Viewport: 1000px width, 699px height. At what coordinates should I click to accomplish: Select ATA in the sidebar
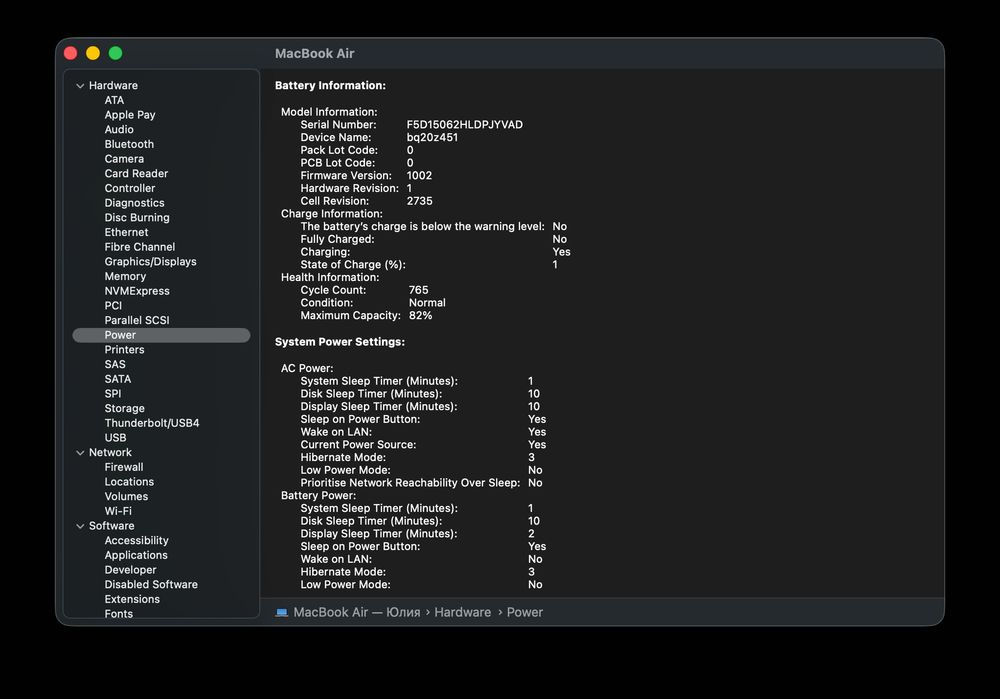coord(114,100)
